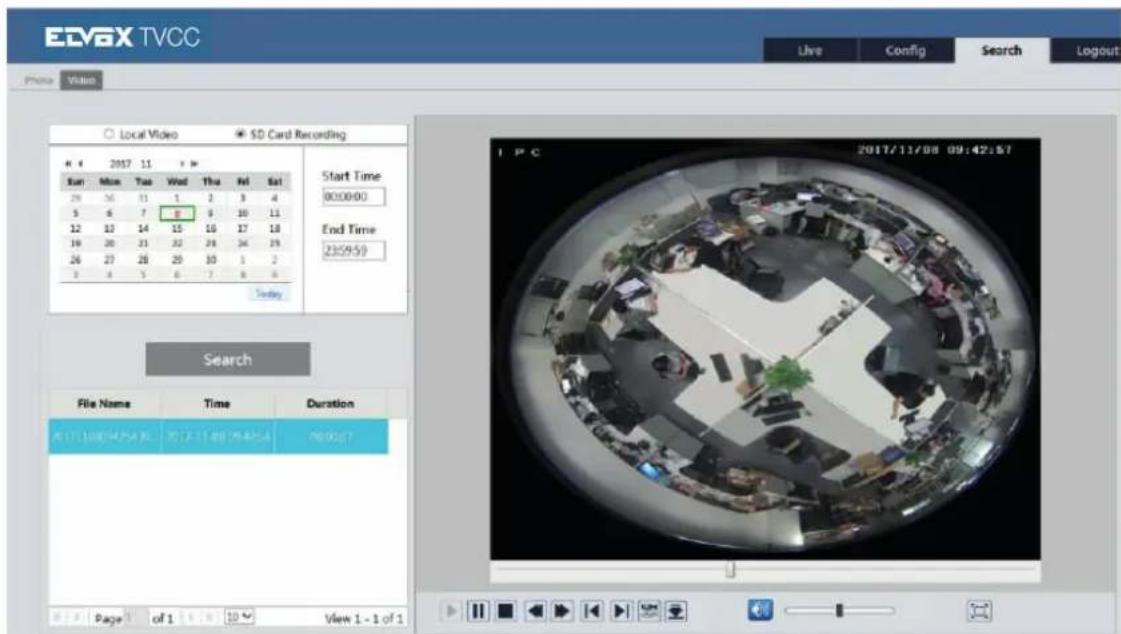Click last-page pager arrow

209,617
